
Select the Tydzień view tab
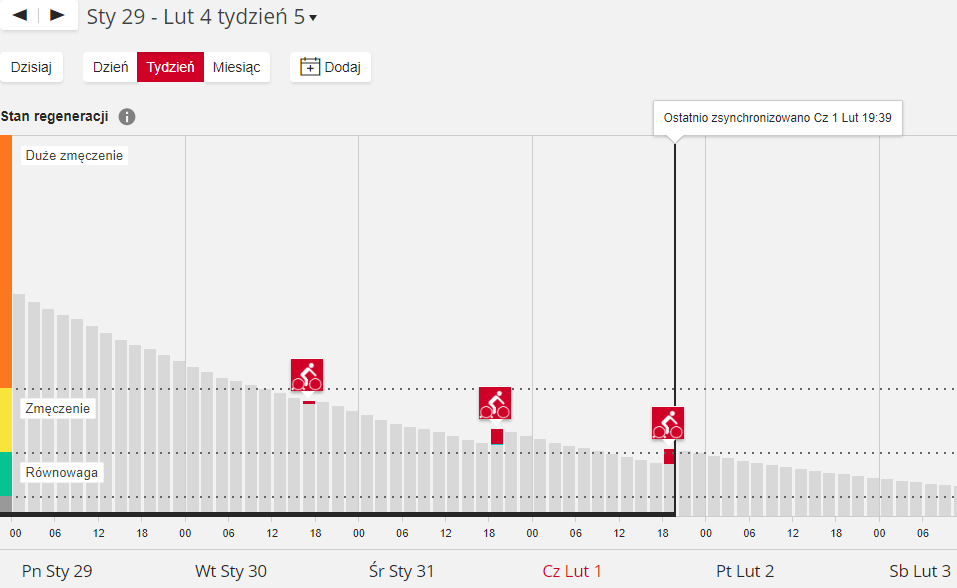click(170, 67)
